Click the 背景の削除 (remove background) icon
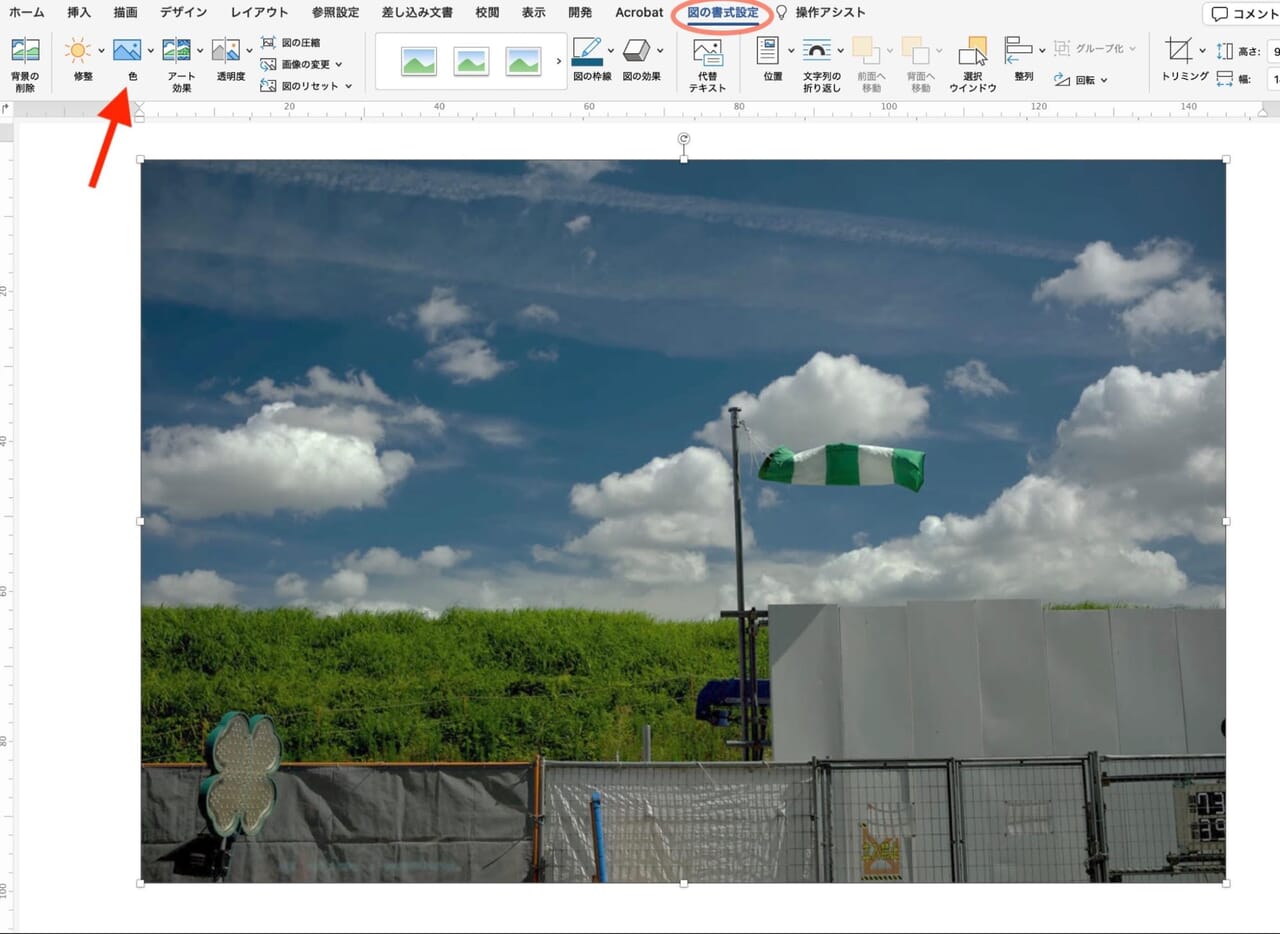Image resolution: width=1280 pixels, height=934 pixels. click(x=25, y=52)
